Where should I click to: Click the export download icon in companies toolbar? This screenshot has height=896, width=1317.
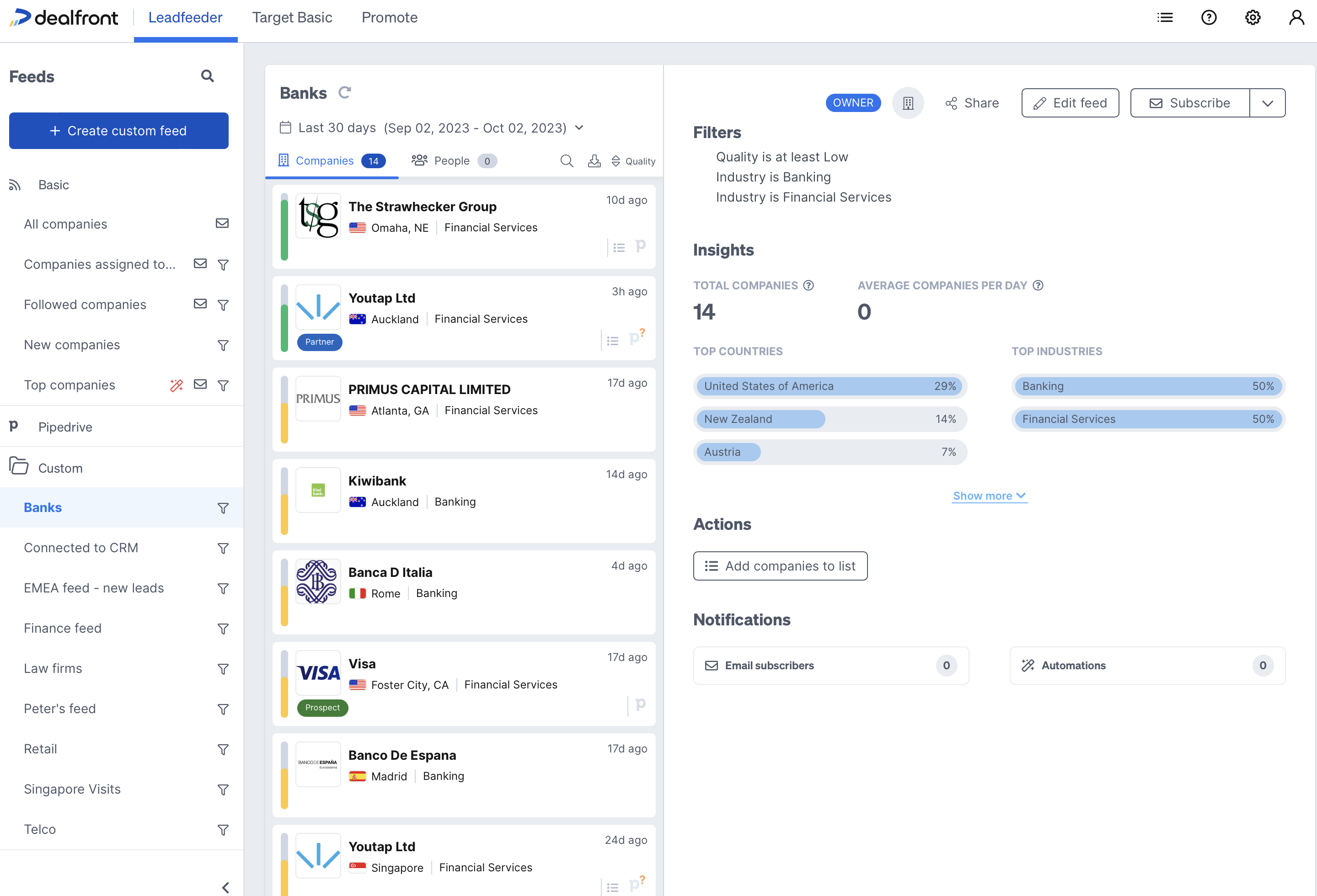(x=594, y=161)
